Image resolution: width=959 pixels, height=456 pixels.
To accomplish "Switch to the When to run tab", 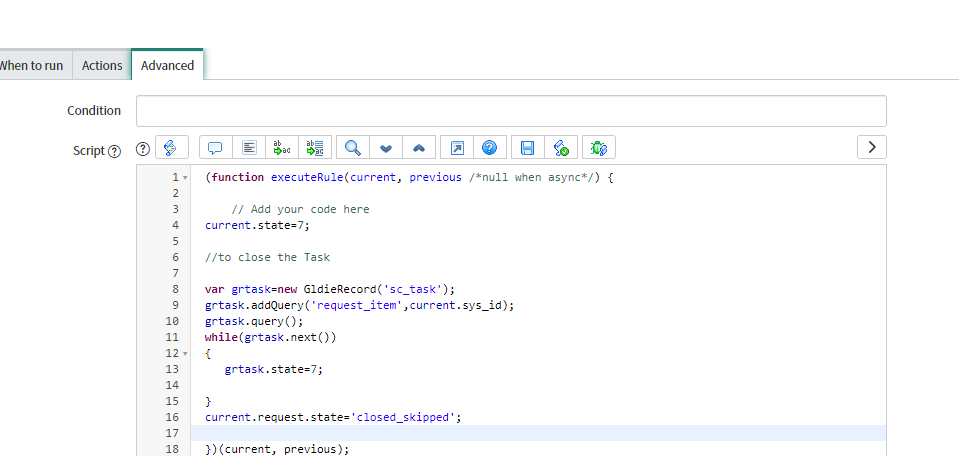I will click(31, 65).
